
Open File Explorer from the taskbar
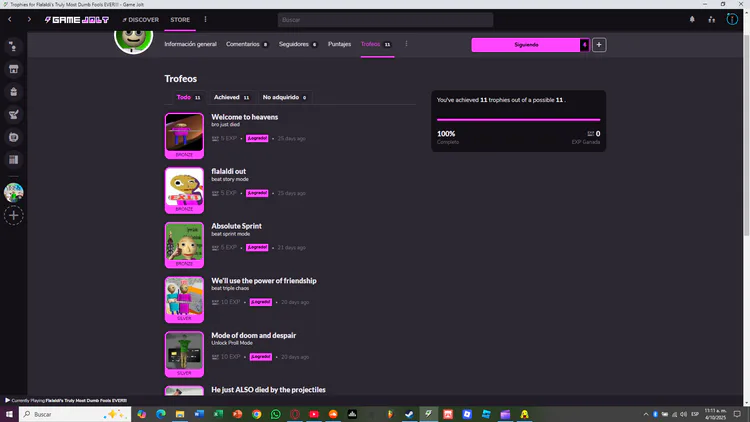(180, 414)
